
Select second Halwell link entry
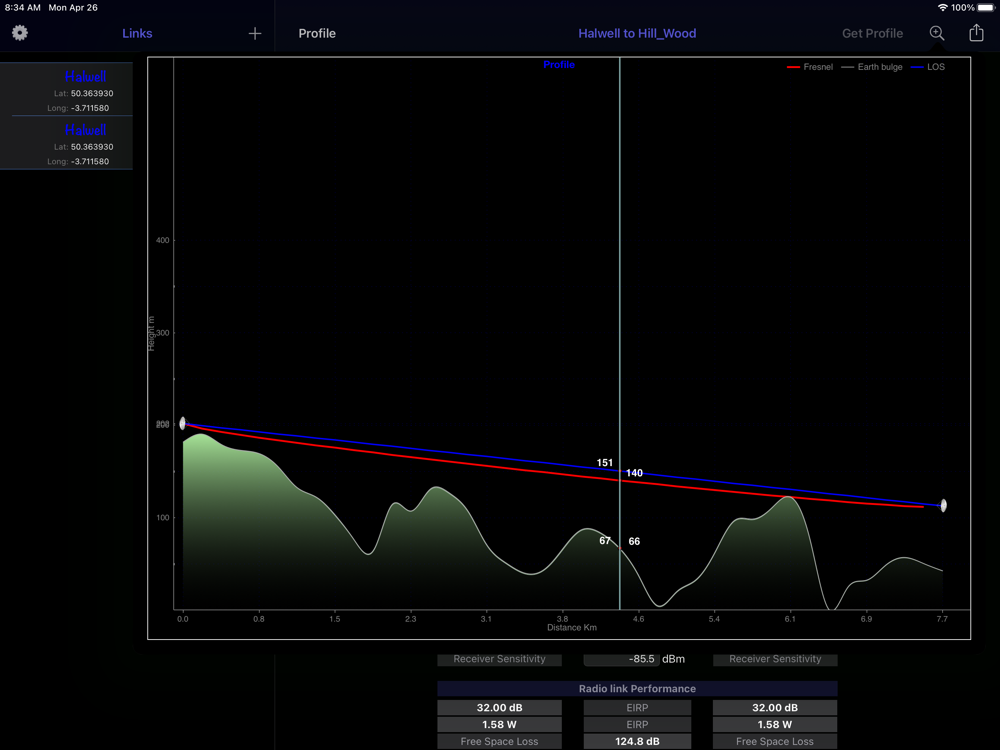pyautogui.click(x=66, y=143)
